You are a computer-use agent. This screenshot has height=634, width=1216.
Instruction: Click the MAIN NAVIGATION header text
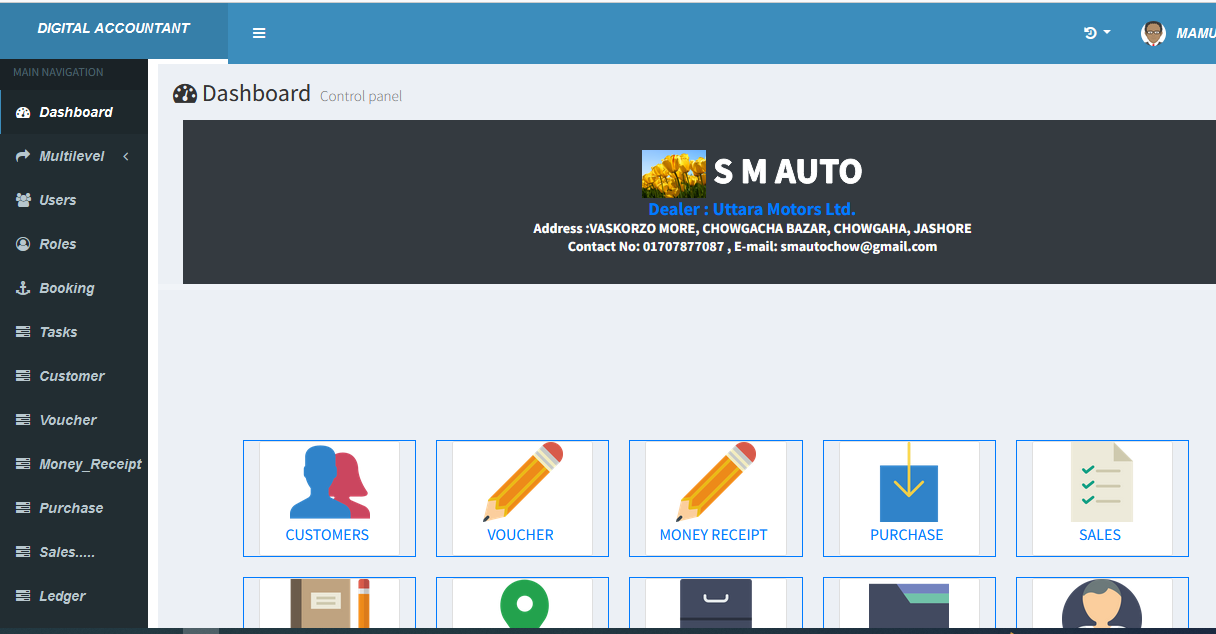click(58, 72)
